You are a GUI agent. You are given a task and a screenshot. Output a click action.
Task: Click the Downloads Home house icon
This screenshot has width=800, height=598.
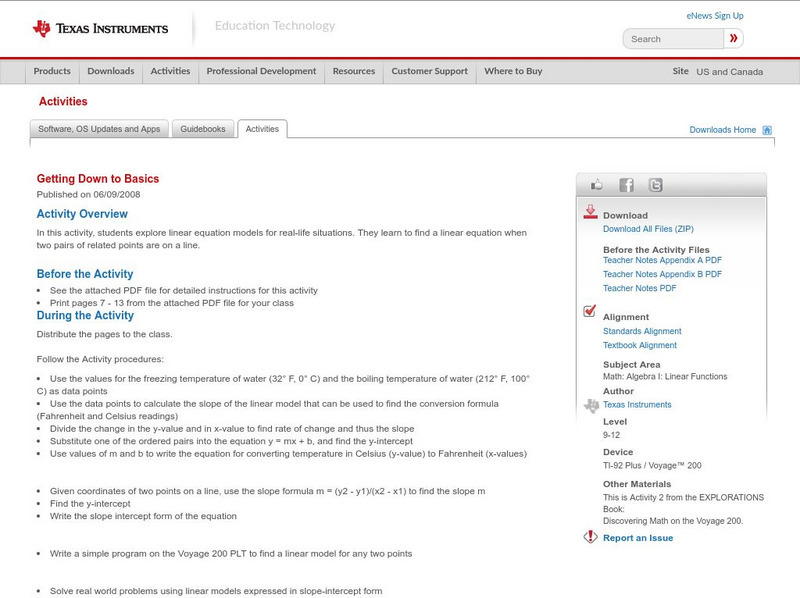click(x=766, y=129)
